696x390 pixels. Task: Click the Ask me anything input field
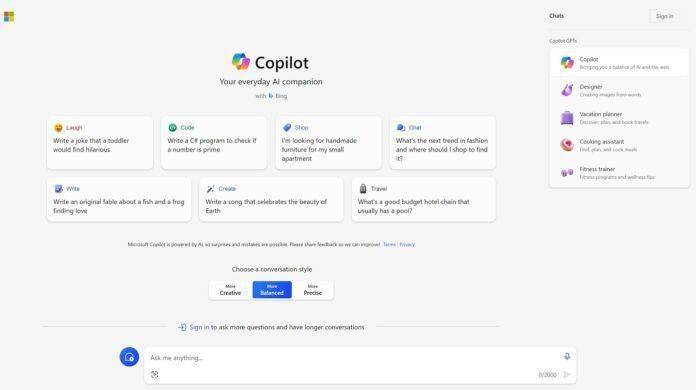tap(351, 358)
